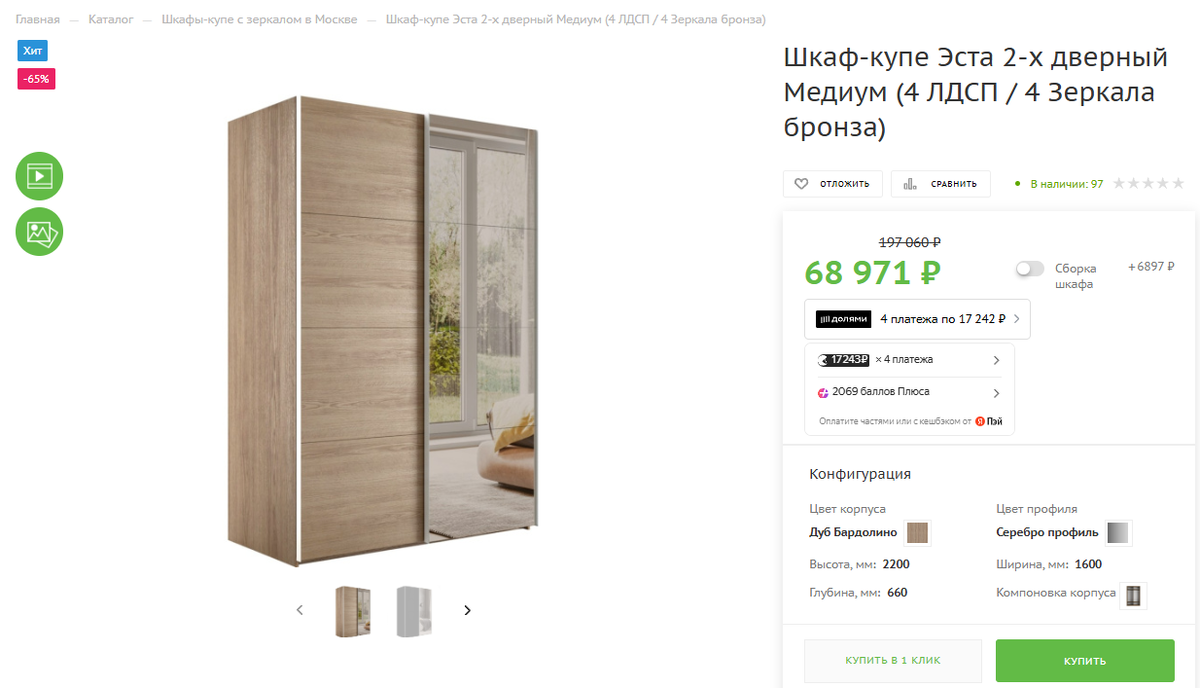
Task: Show next thumbnail with right arrow
Action: 467,610
